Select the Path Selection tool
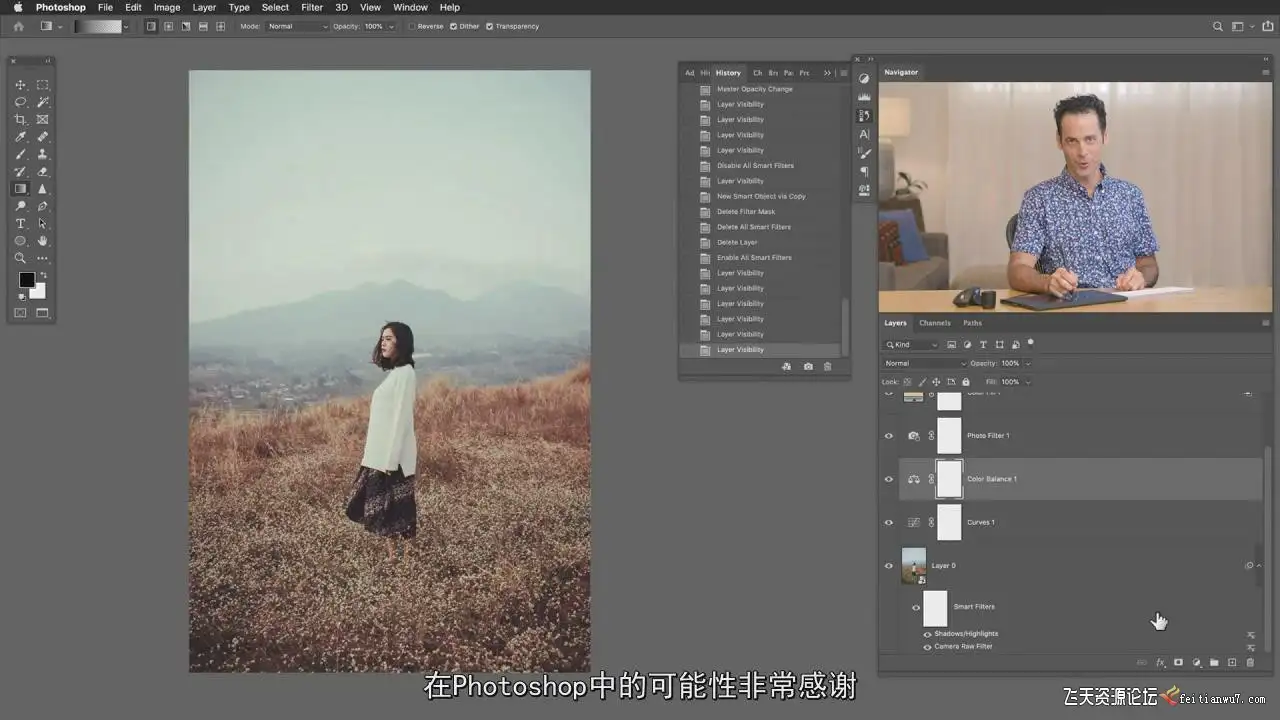This screenshot has height=720, width=1280. [x=43, y=223]
